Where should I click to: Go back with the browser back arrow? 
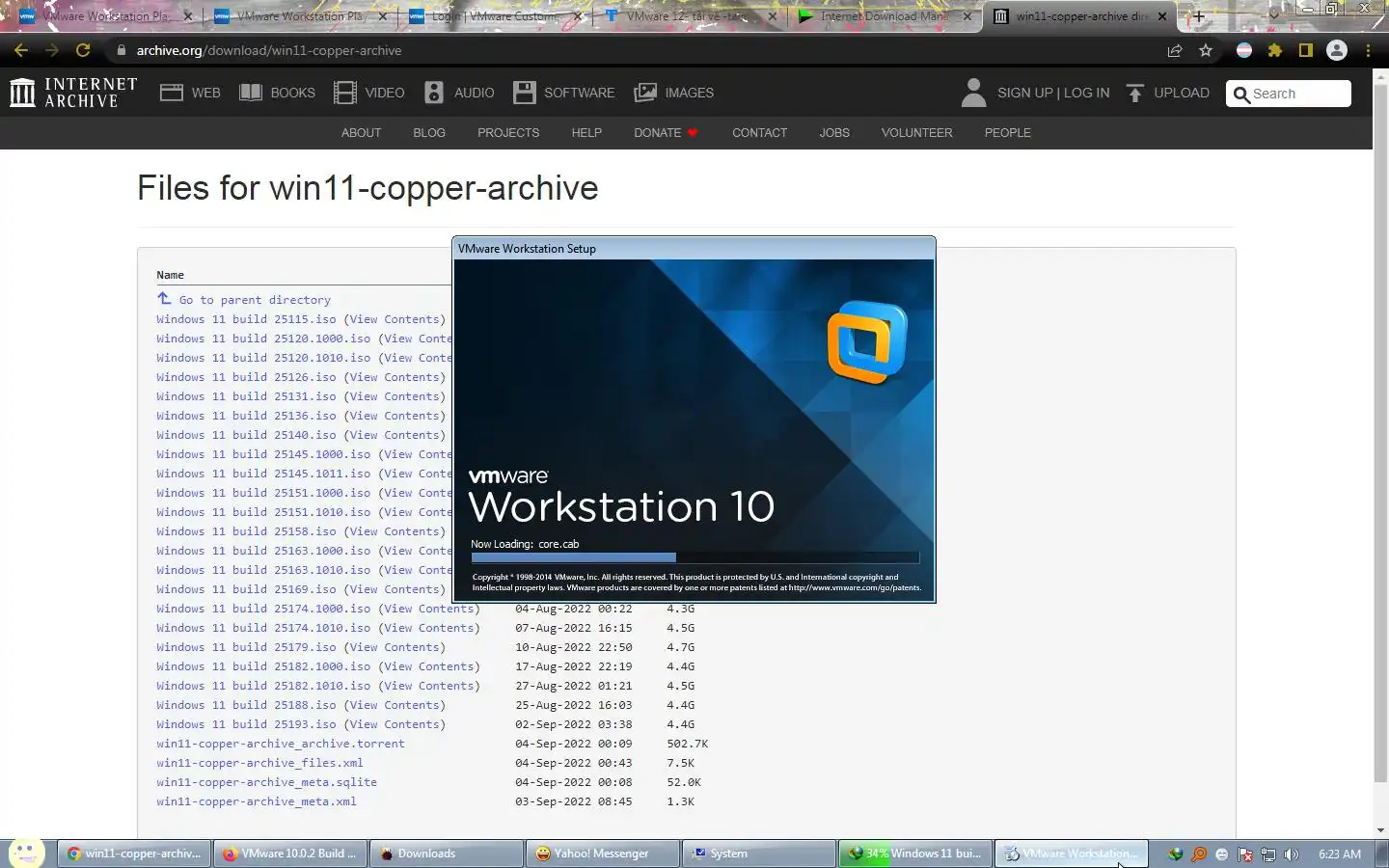coord(21,50)
